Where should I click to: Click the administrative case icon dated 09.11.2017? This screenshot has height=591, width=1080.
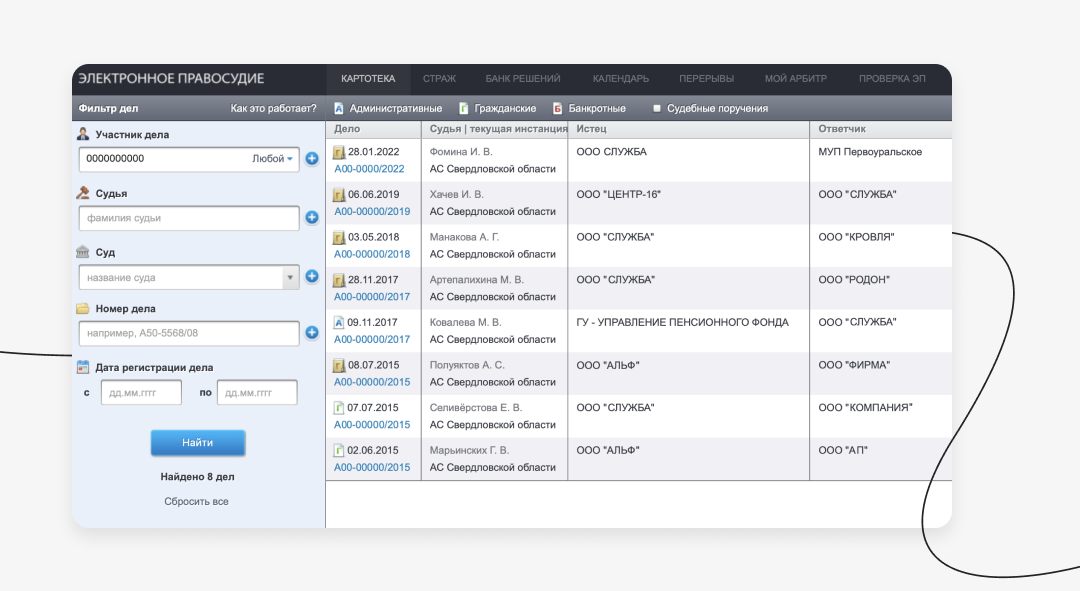[338, 323]
